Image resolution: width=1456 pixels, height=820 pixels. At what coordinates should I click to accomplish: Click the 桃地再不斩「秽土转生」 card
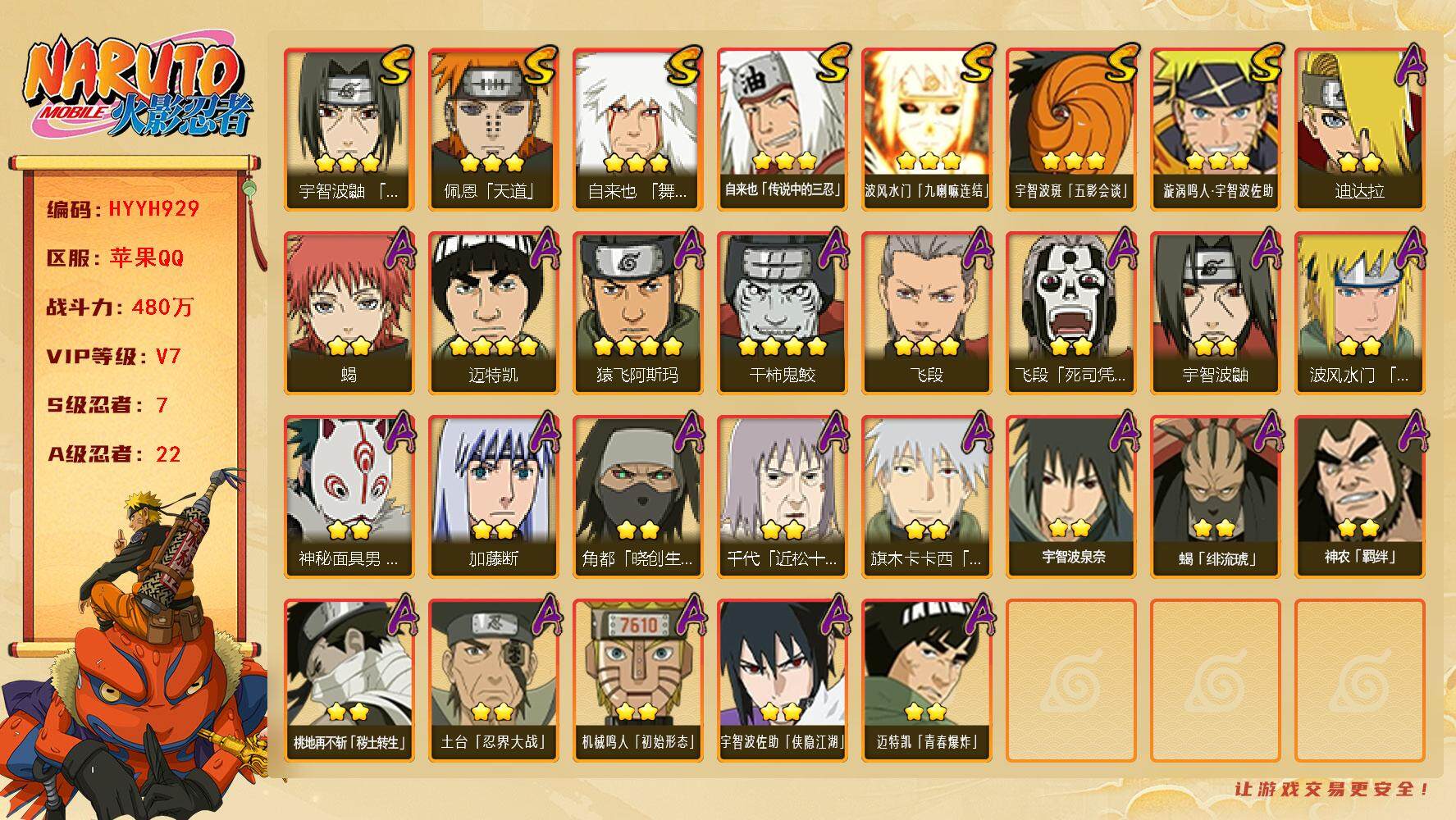click(x=349, y=681)
